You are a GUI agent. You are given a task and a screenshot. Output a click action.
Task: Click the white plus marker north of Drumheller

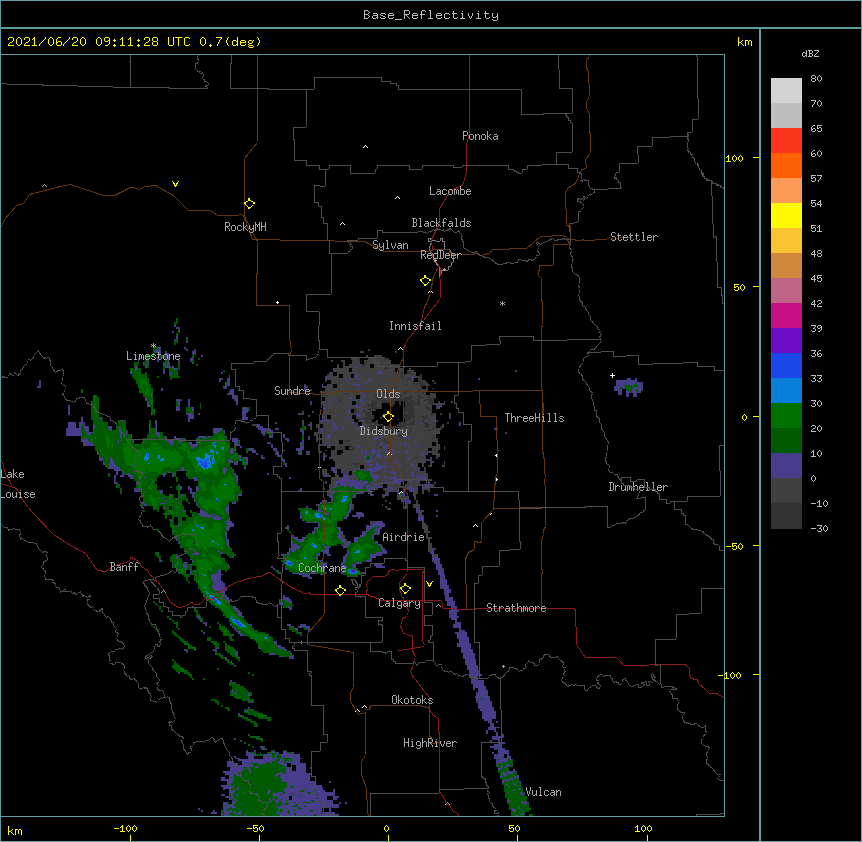pyautogui.click(x=612, y=375)
